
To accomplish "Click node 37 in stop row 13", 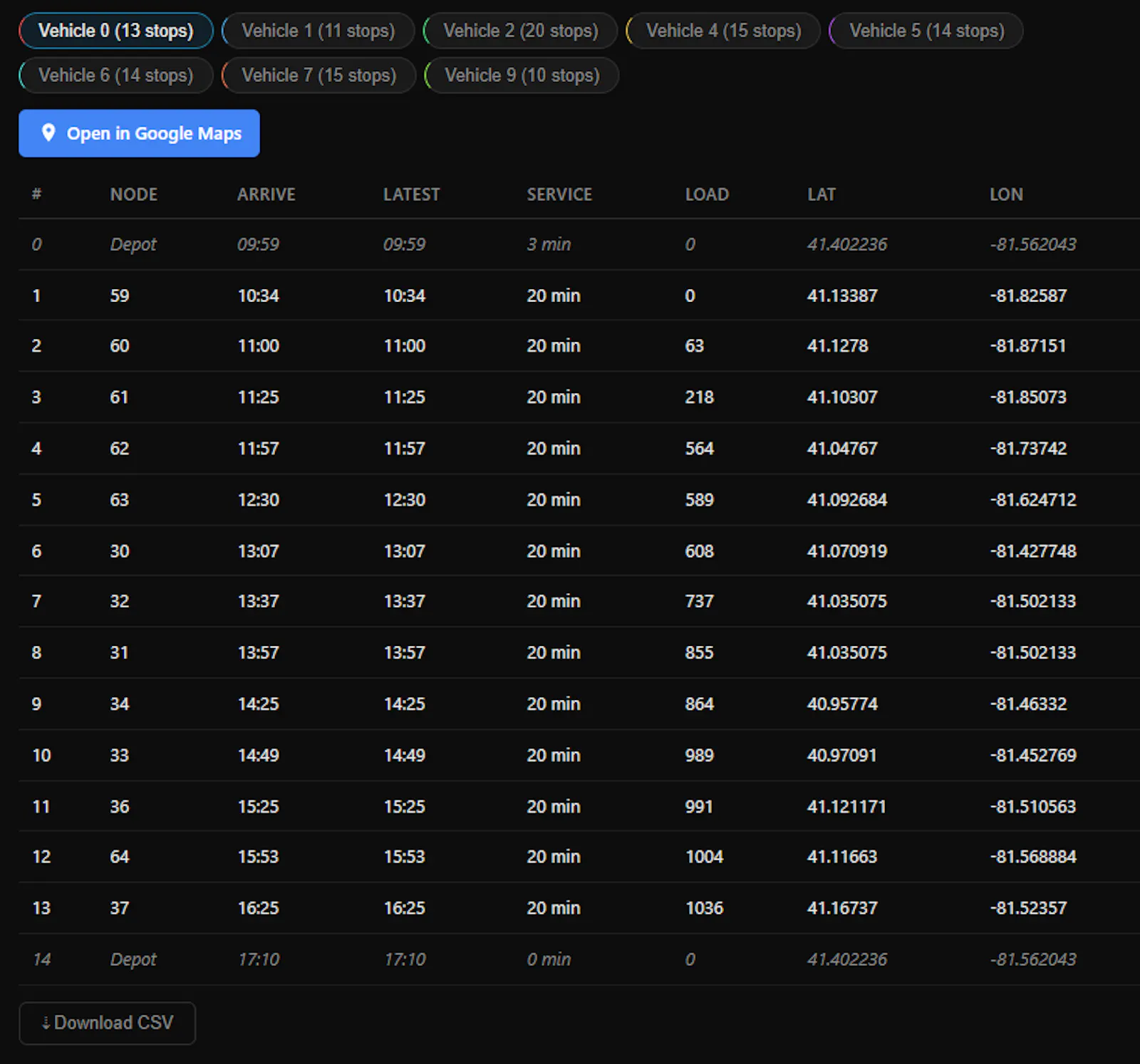I will click(120, 908).
